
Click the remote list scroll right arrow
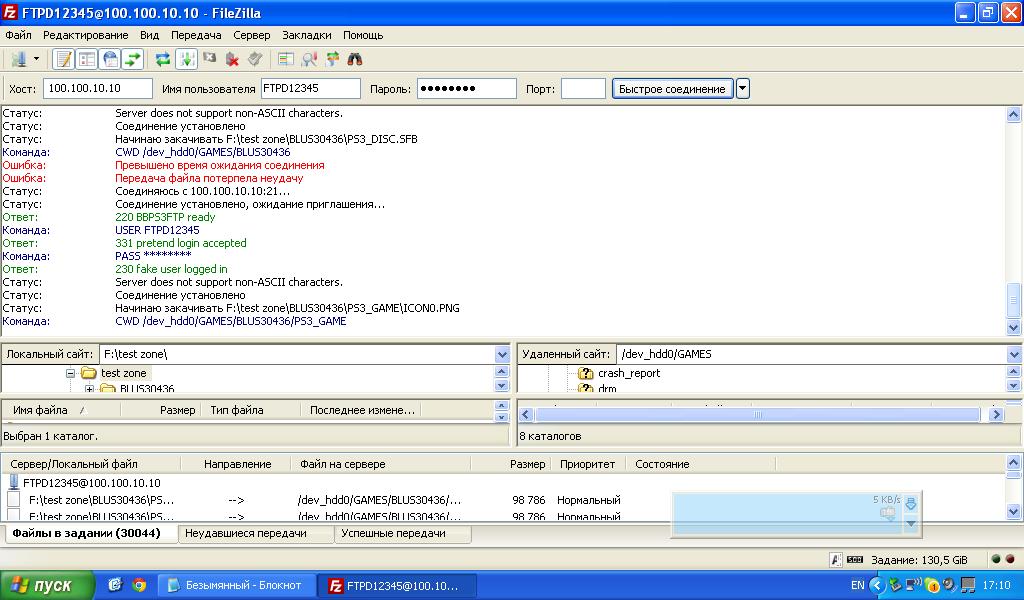pyautogui.click(x=996, y=415)
